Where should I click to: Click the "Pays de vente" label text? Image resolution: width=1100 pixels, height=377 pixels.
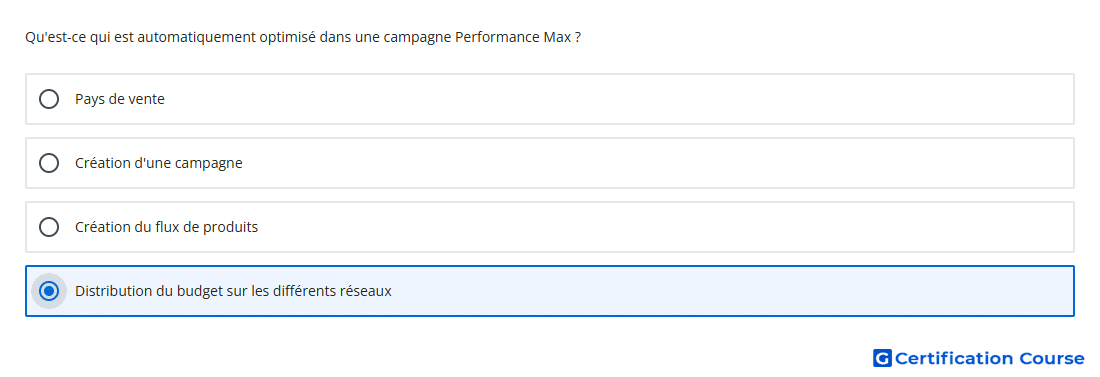tap(120, 99)
